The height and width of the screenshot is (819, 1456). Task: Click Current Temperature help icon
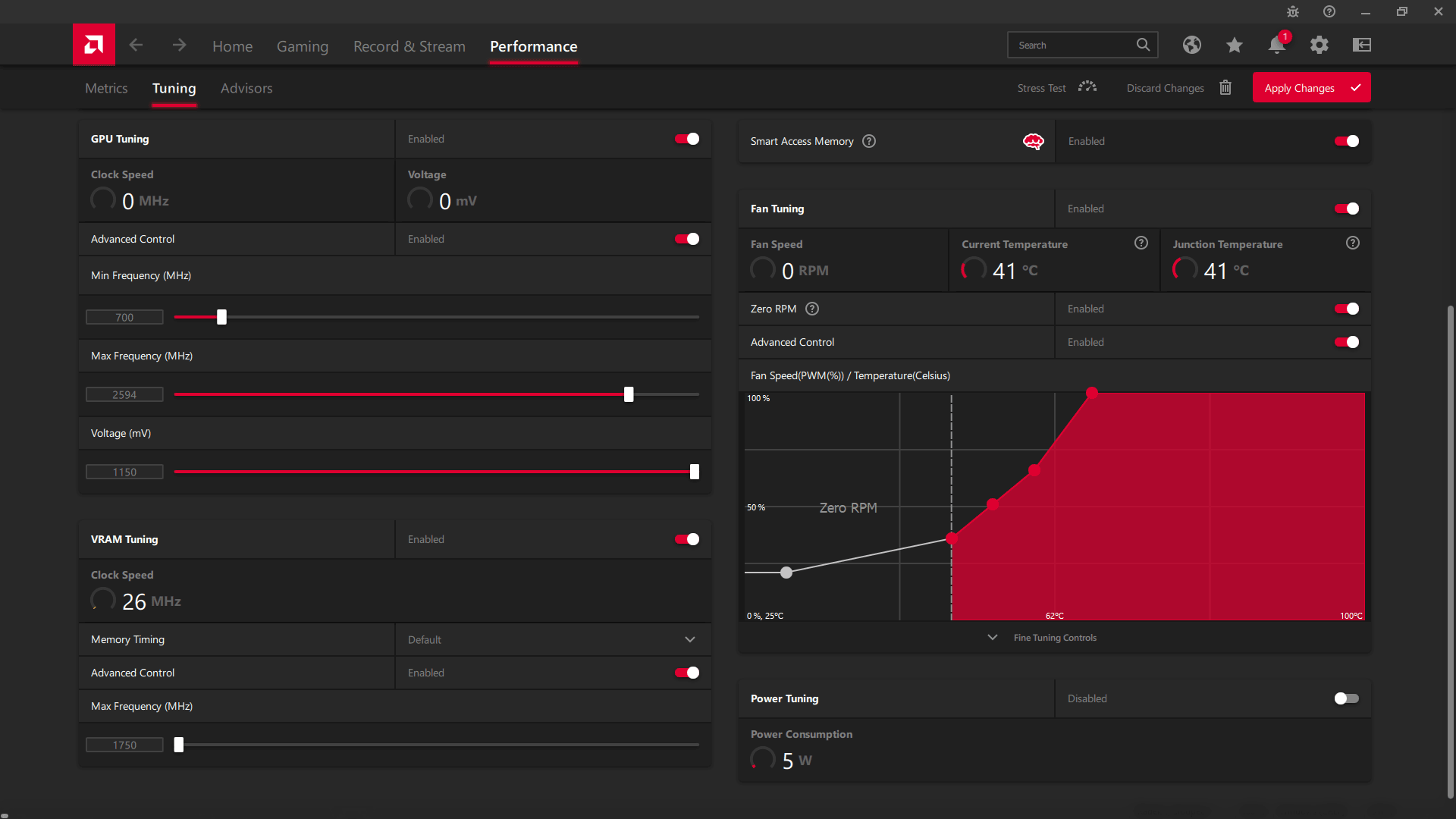coord(1141,243)
